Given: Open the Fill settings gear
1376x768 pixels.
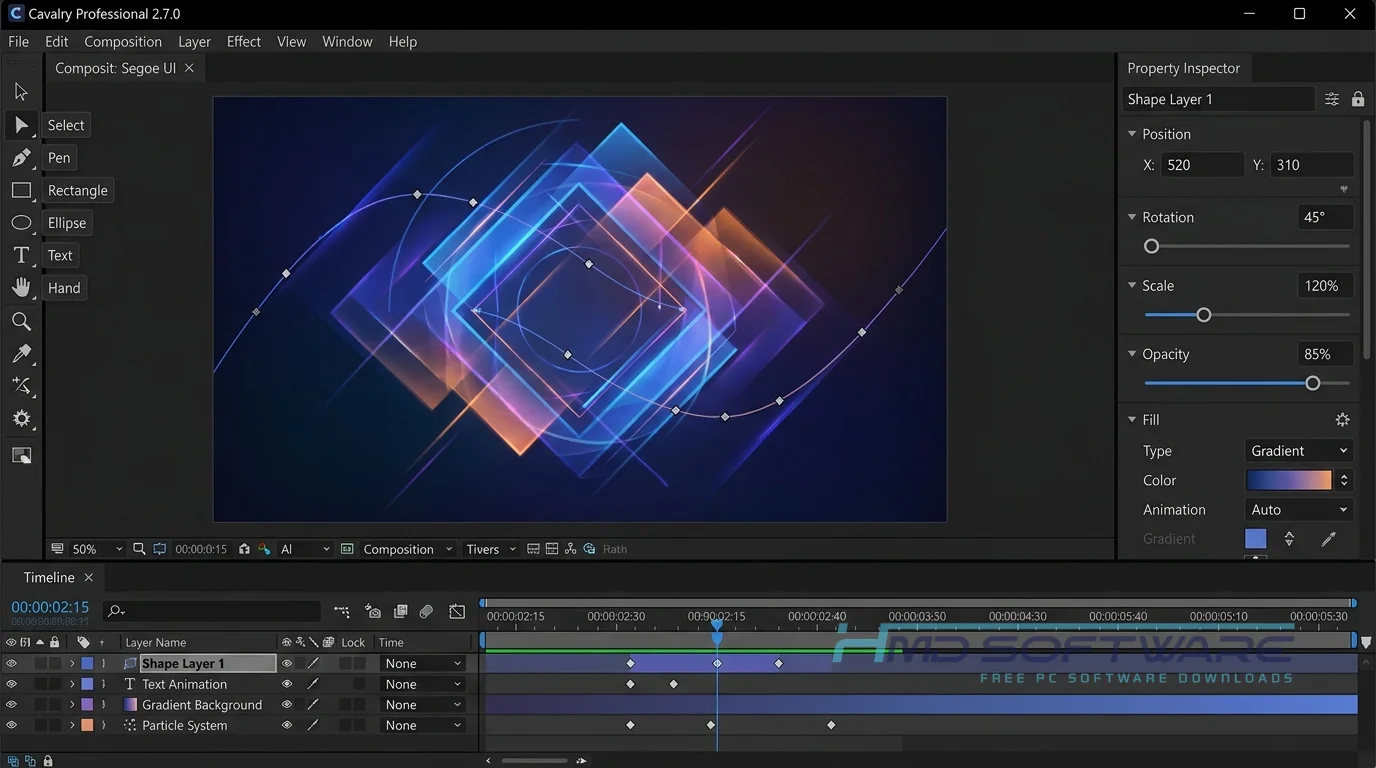Looking at the screenshot, I should [1342, 420].
